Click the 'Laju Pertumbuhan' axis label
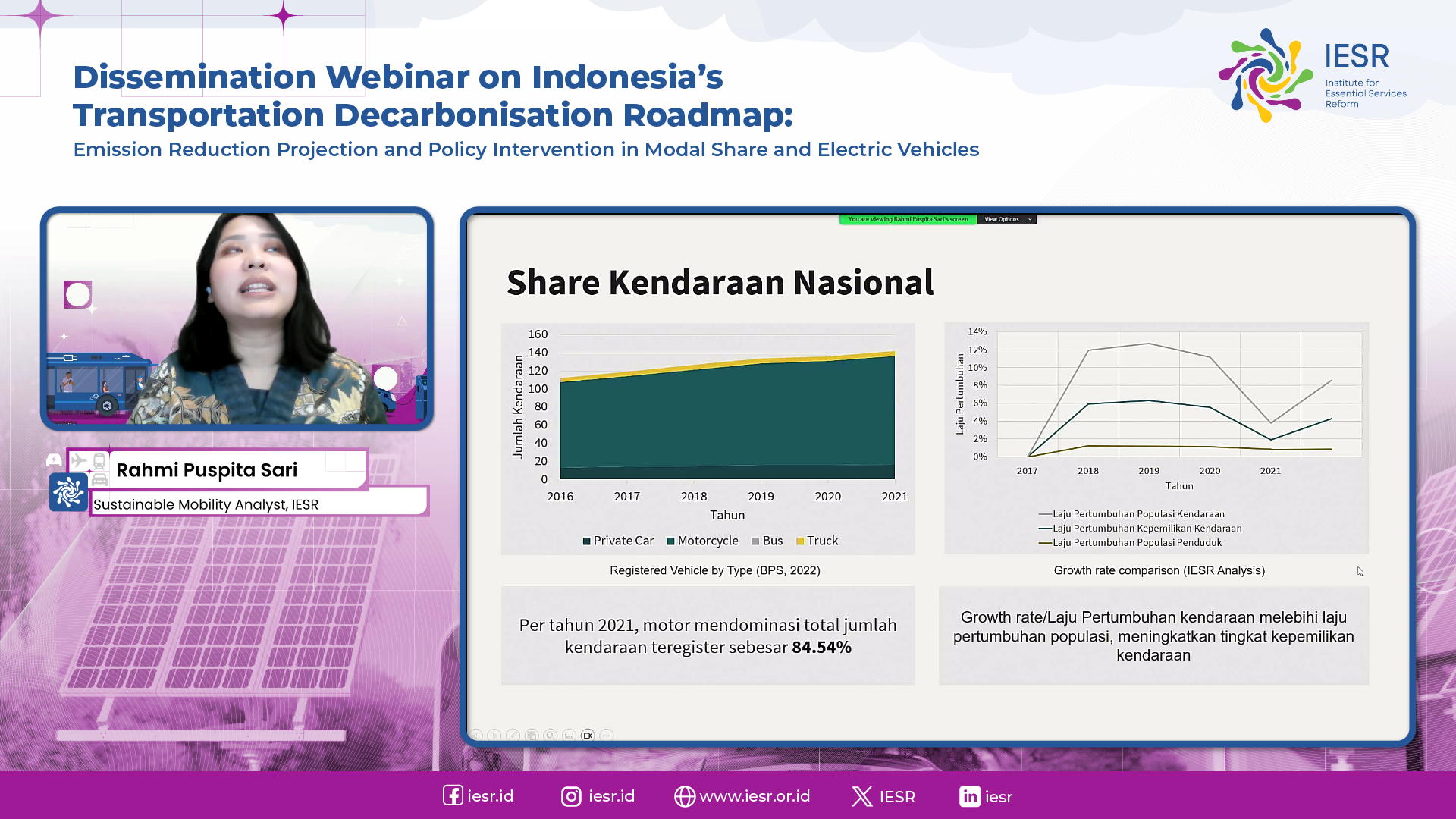The width and height of the screenshot is (1456, 819). click(960, 394)
